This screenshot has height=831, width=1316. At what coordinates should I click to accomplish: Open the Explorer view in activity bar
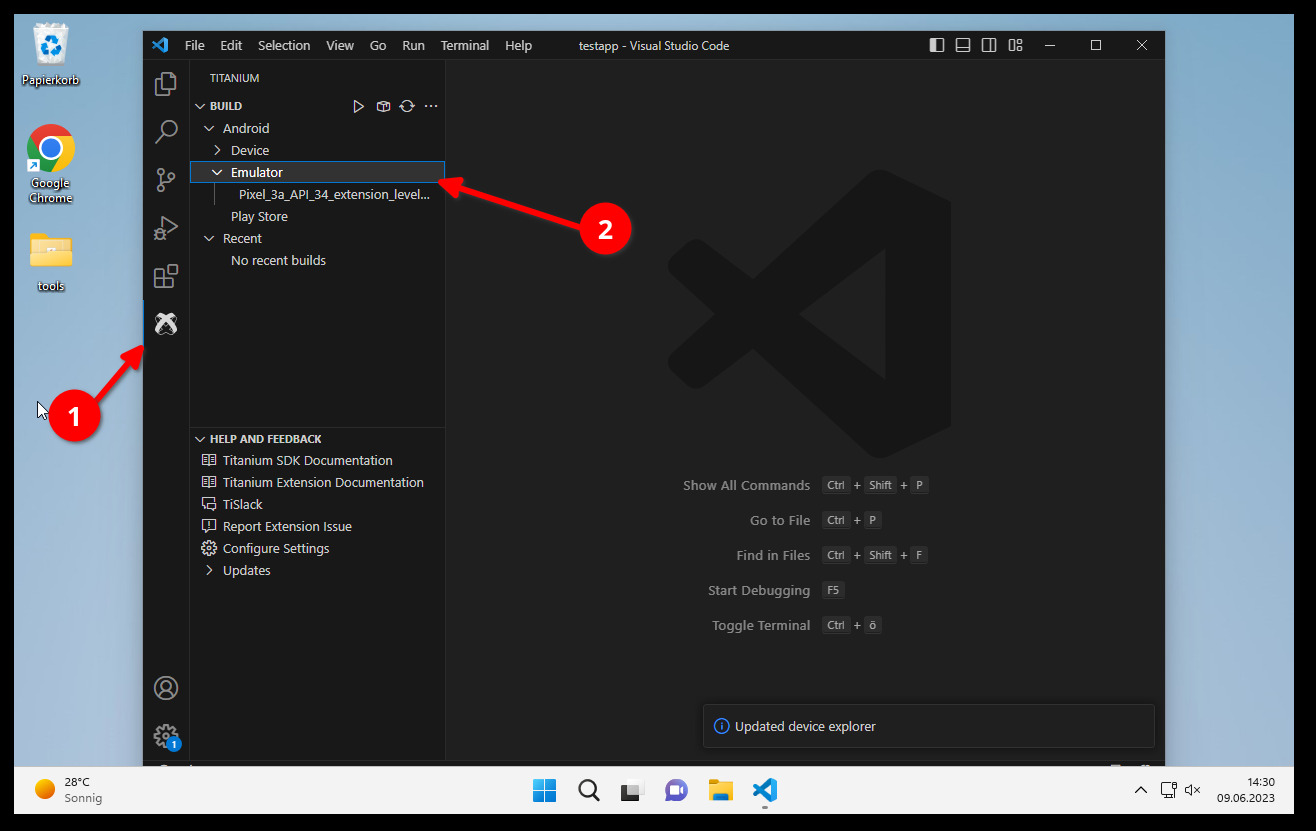pos(166,84)
